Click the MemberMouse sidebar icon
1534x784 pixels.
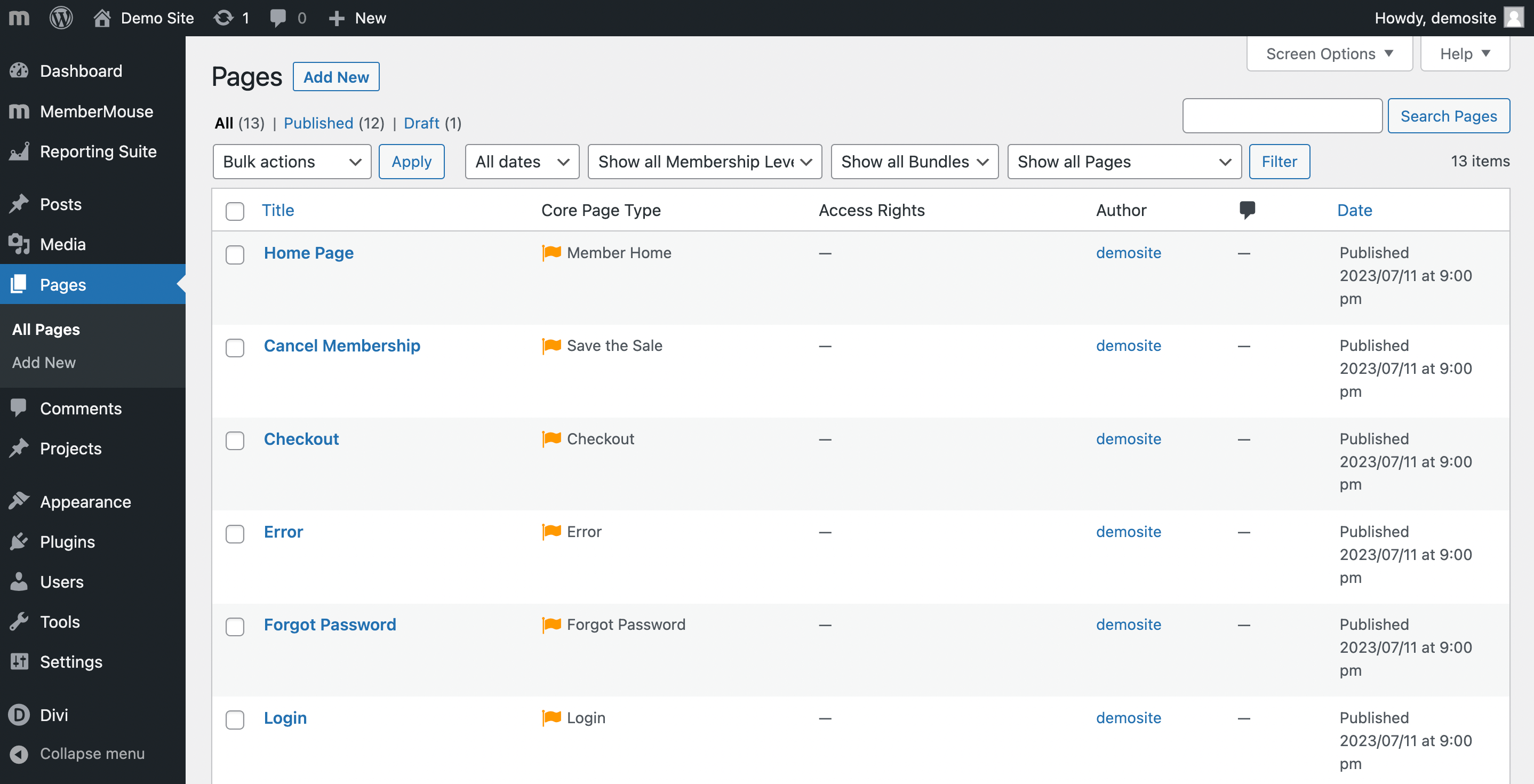point(19,111)
